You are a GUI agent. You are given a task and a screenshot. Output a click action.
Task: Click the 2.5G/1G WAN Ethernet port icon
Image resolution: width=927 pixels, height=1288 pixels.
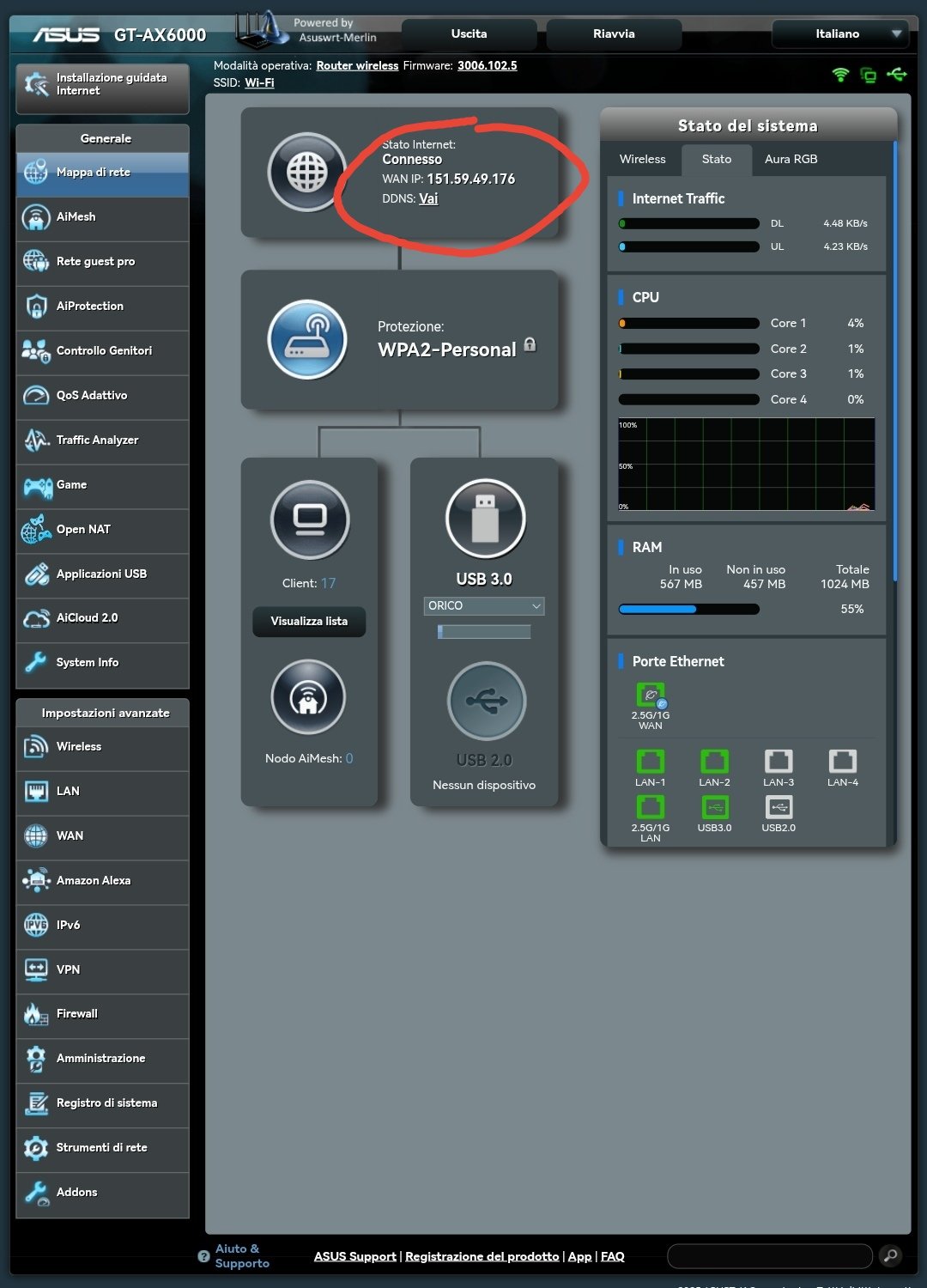651,695
